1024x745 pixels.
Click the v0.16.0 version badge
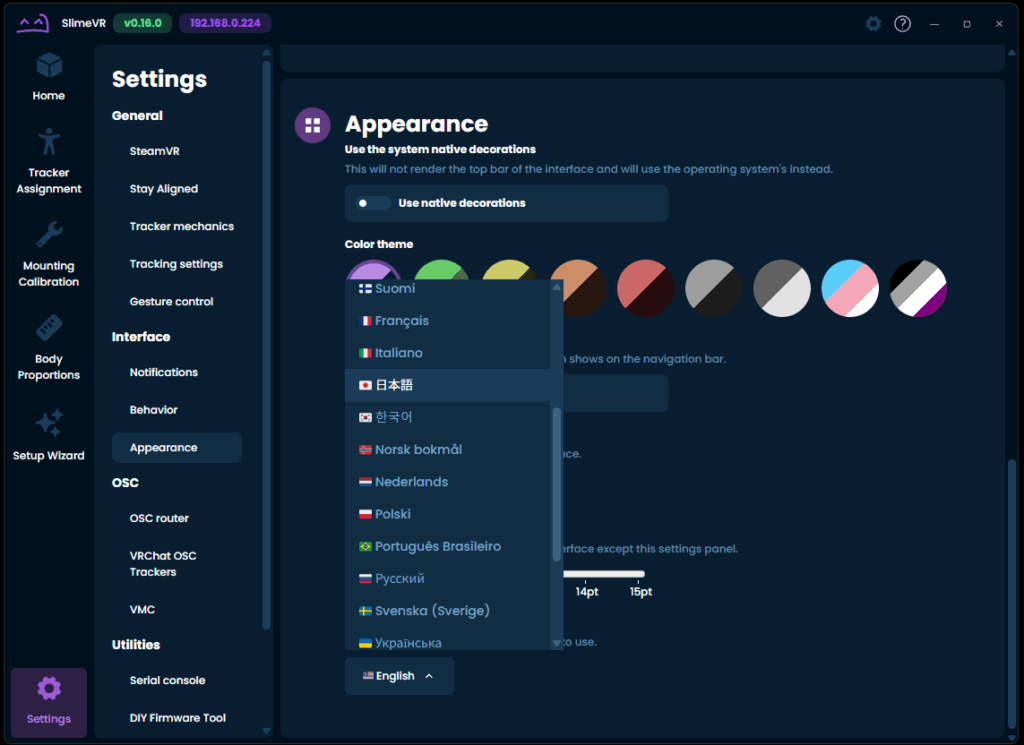click(142, 23)
